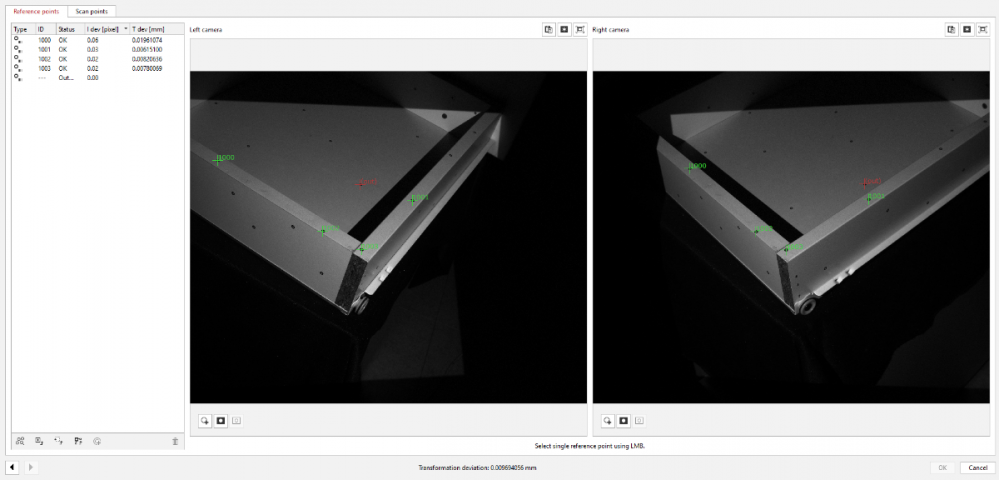Viewport: 999px width, 480px height.
Task: Click the Transformation deviation status text
Action: [477, 467]
